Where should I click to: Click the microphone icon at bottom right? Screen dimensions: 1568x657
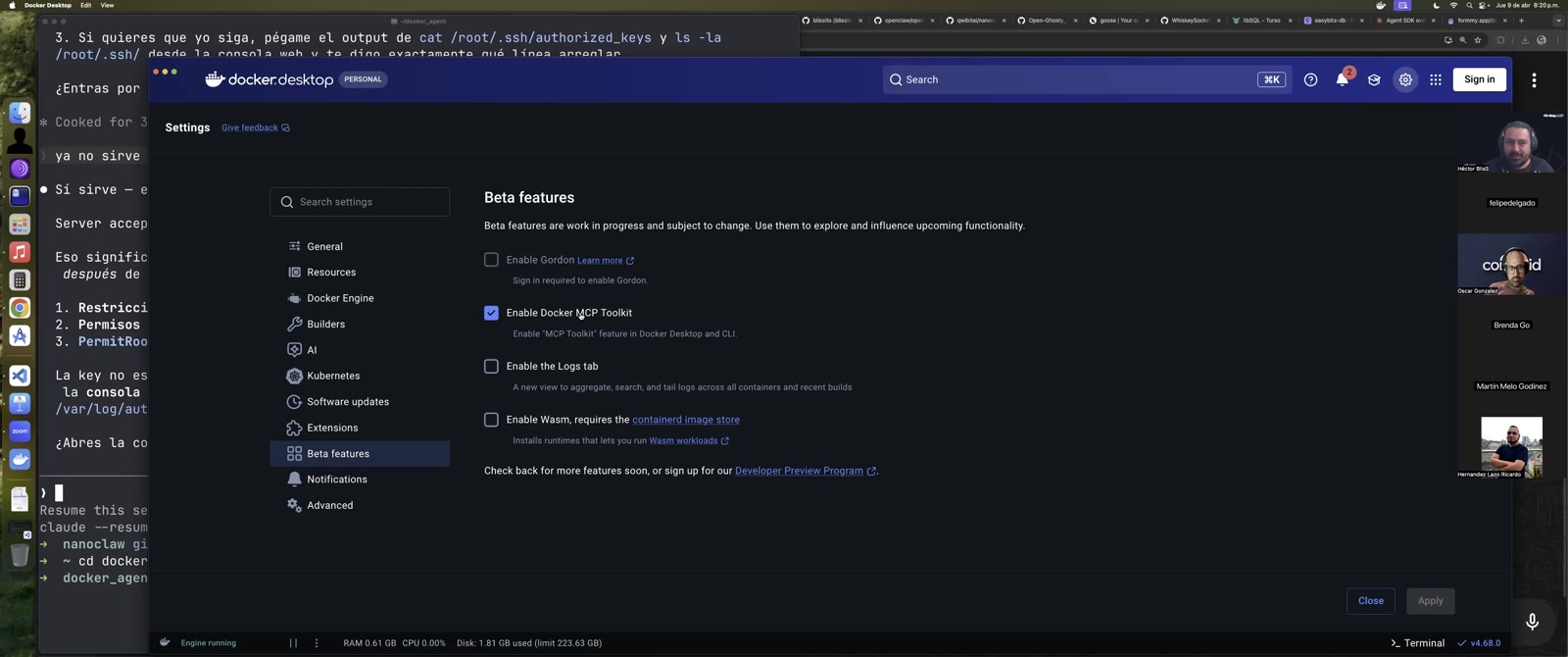(1532, 621)
